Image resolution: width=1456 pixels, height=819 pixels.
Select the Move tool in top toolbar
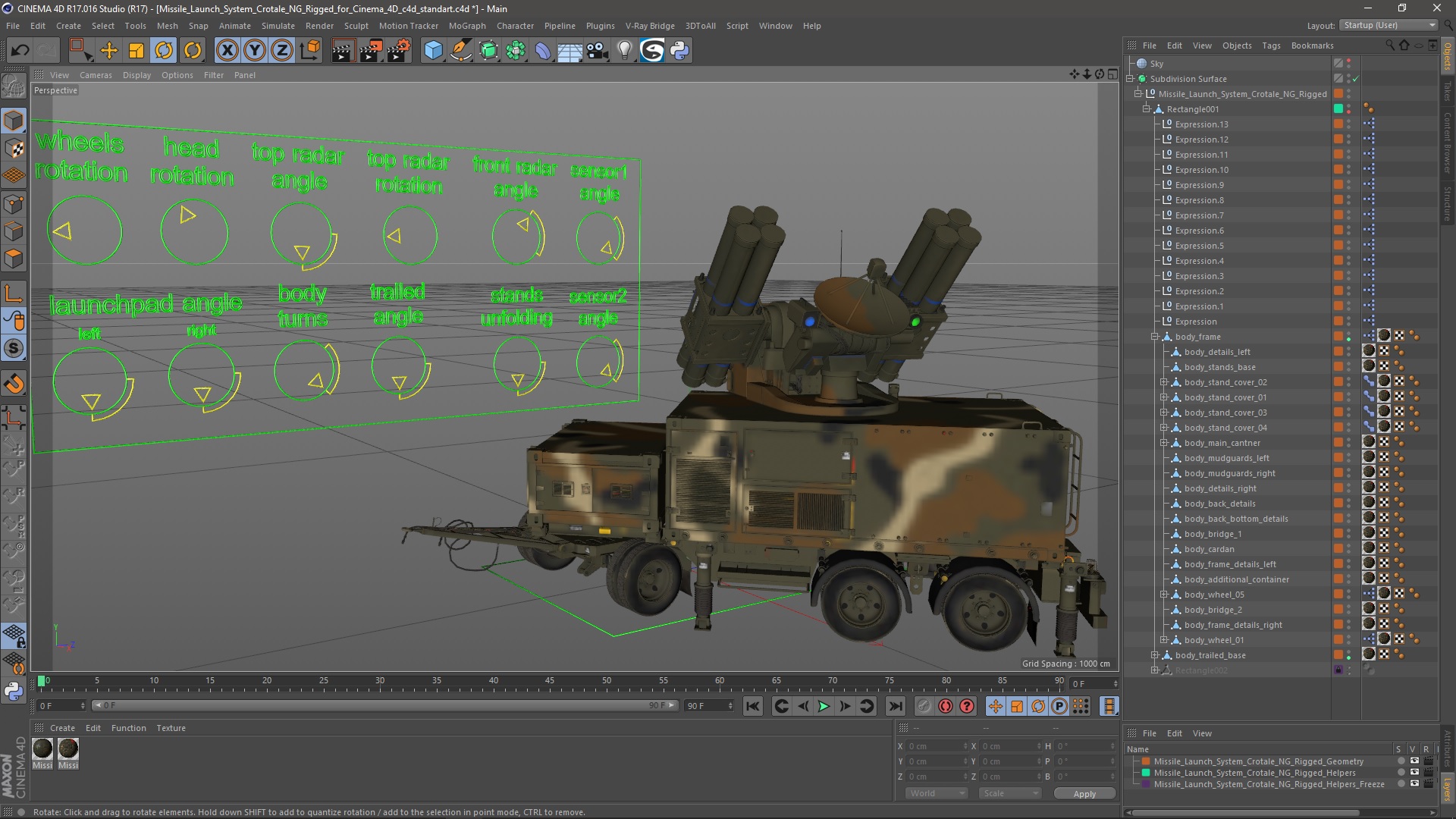[x=109, y=51]
